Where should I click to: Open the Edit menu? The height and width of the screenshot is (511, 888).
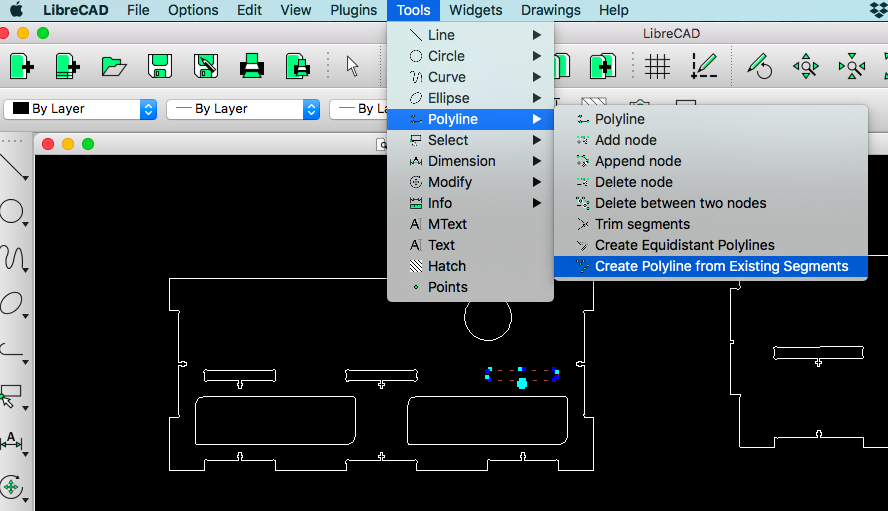[x=249, y=10]
